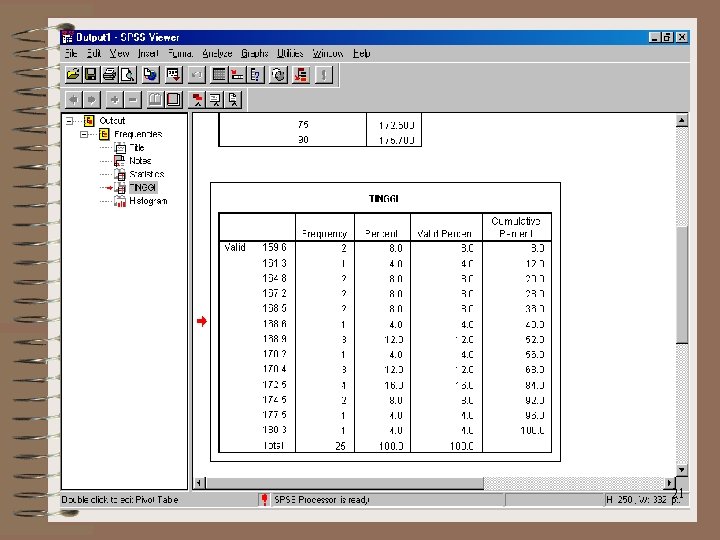
Task: Select the TINGGI table item in outline
Action: (x=142, y=187)
